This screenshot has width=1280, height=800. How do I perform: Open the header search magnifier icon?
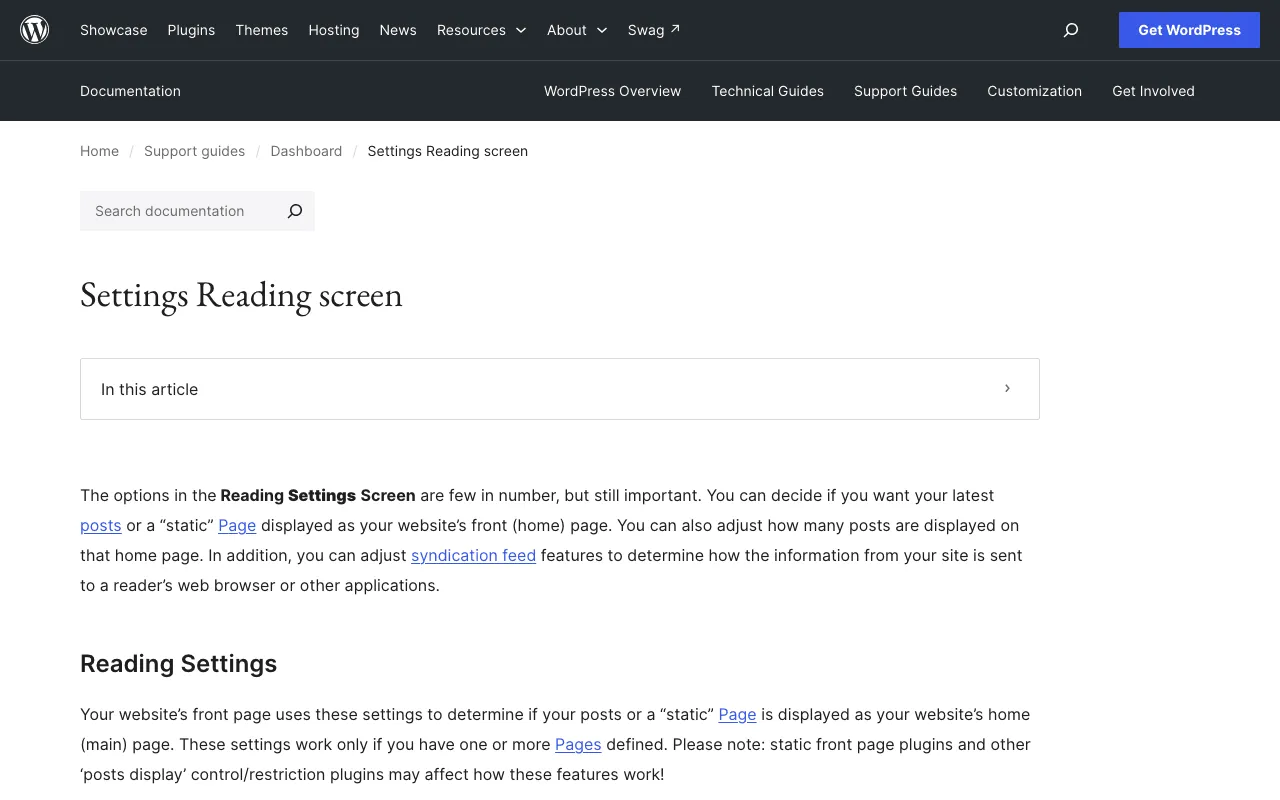tap(1071, 30)
